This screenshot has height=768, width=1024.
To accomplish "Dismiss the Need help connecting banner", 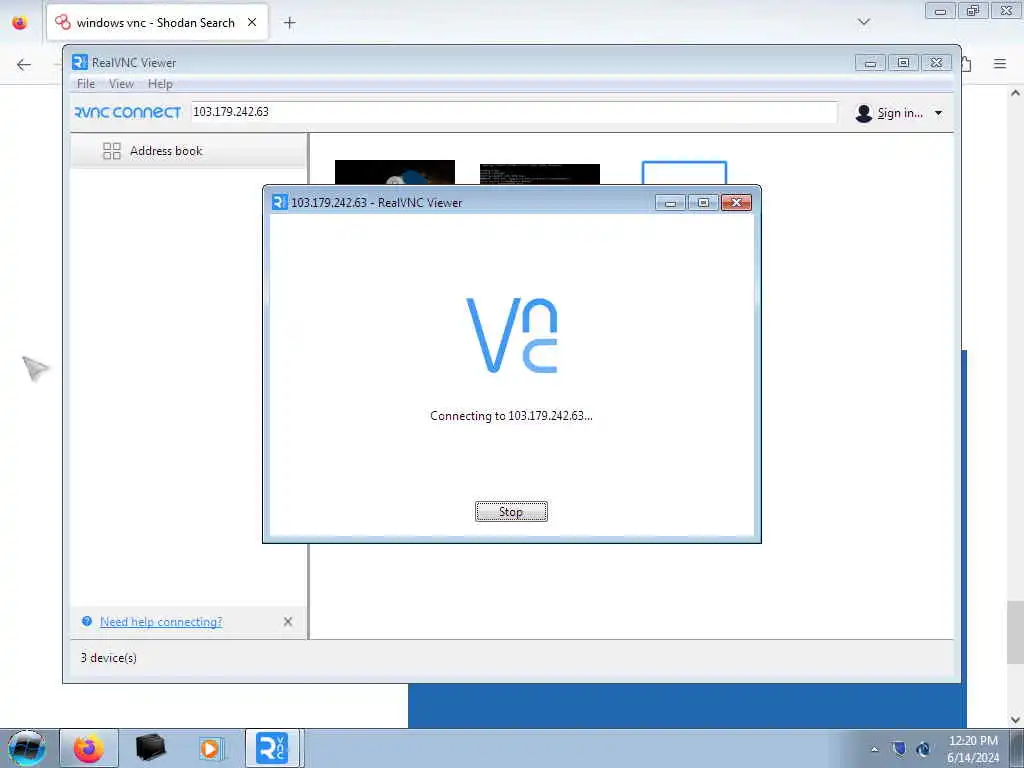I will point(288,622).
